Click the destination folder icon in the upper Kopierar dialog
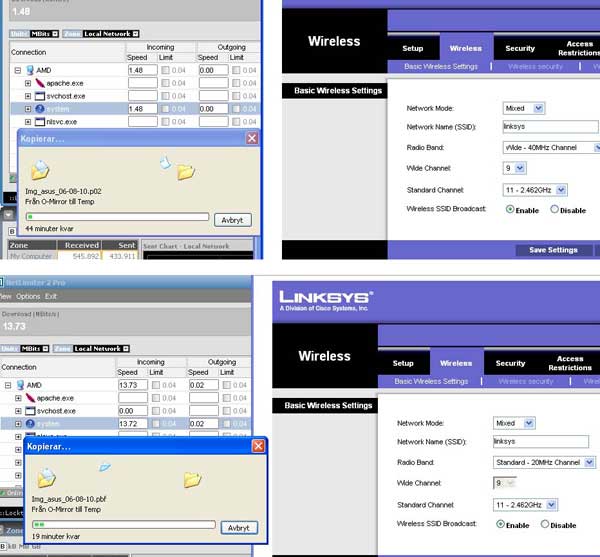This screenshot has width=600, height=557. pyautogui.click(x=186, y=172)
